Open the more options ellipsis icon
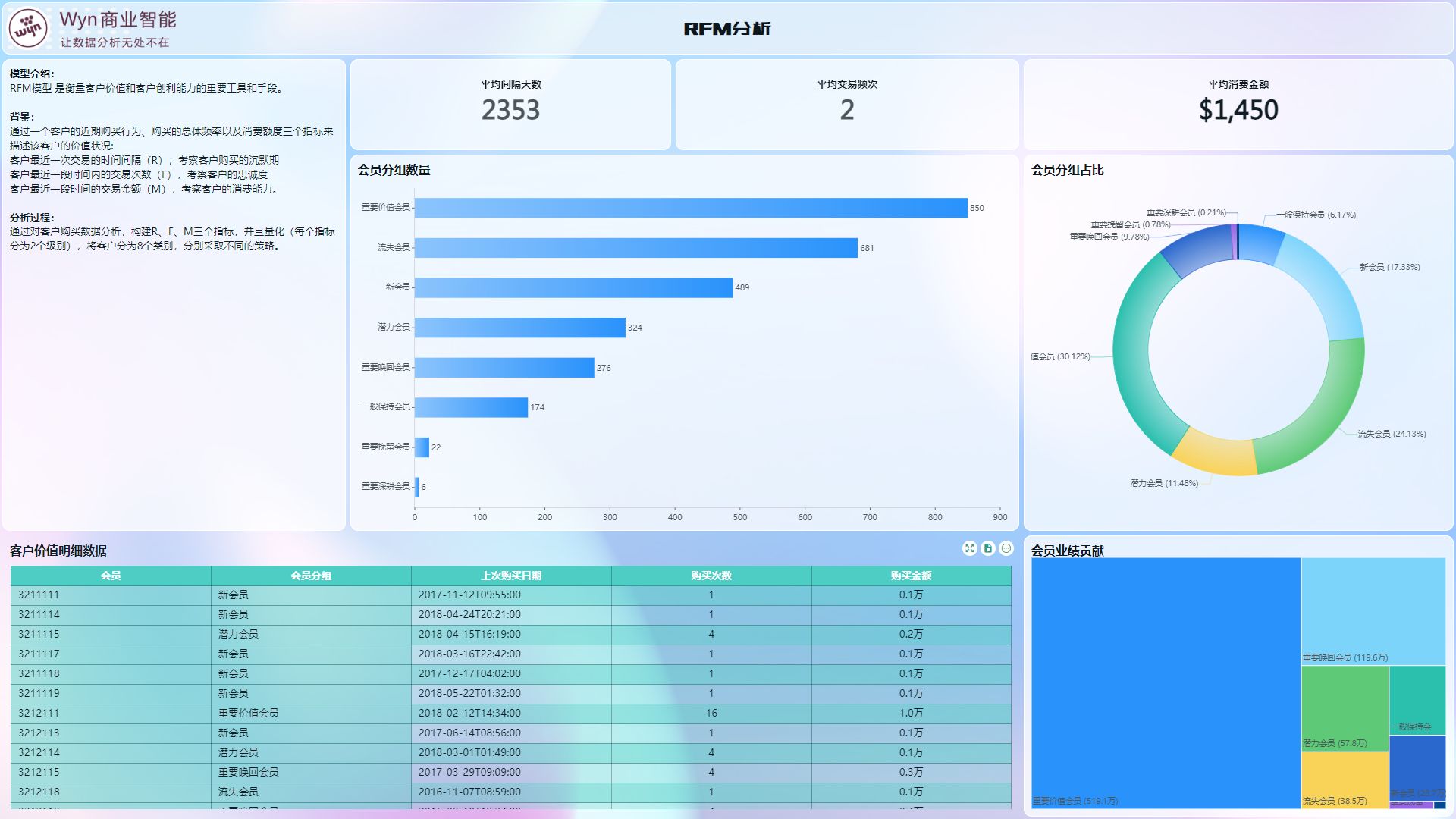 pyautogui.click(x=1006, y=548)
